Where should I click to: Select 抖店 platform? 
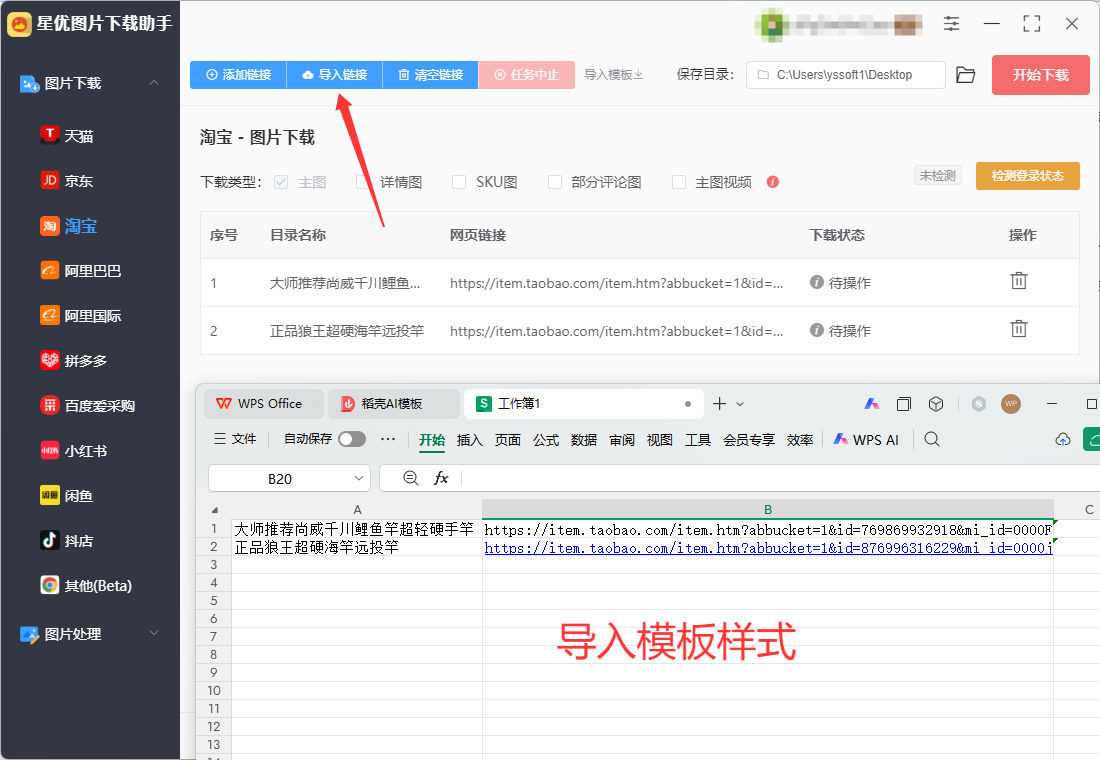tap(67, 540)
